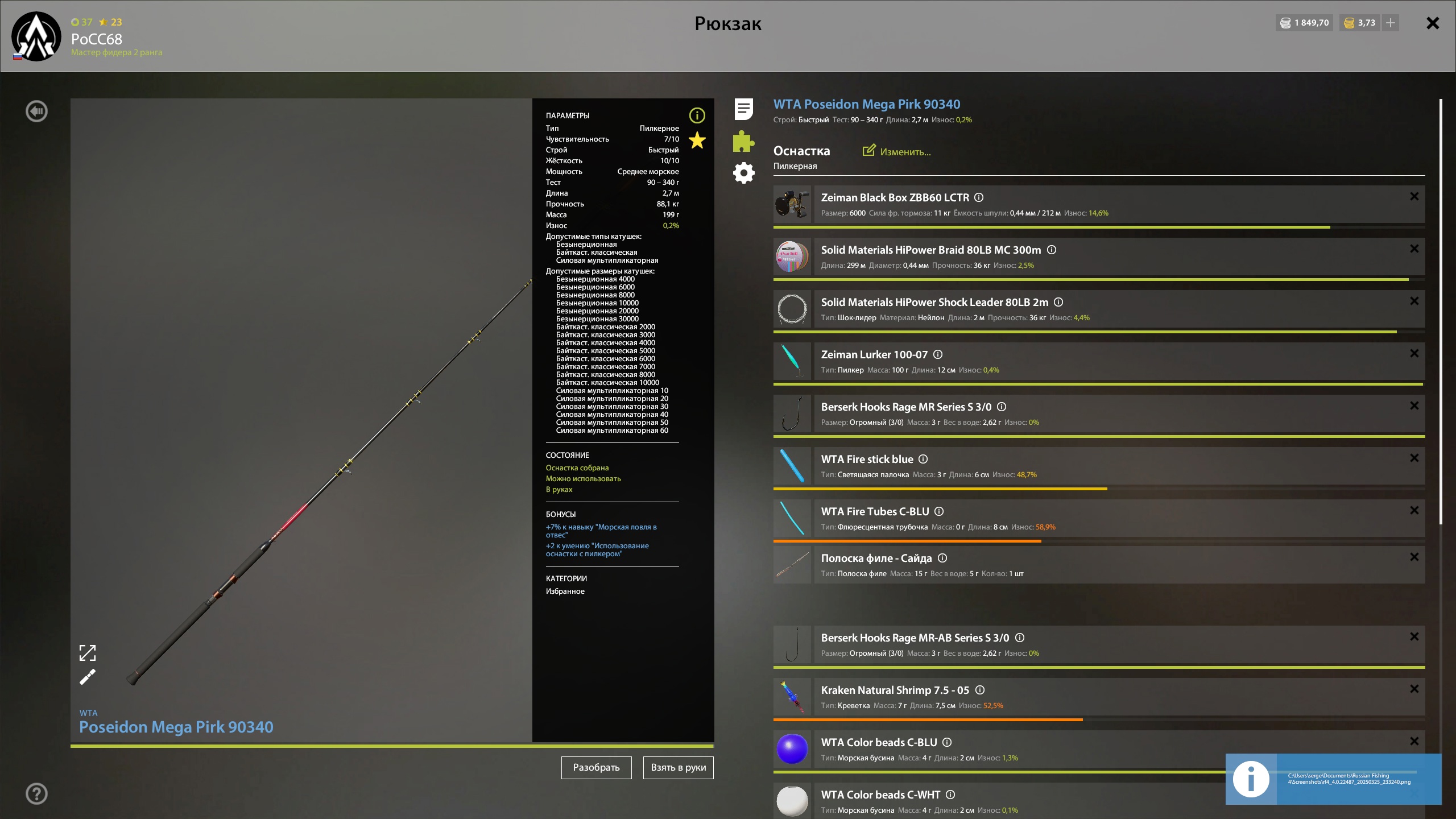Remove WTA Fire stick blue
This screenshot has height=819, width=1456.
click(1414, 458)
